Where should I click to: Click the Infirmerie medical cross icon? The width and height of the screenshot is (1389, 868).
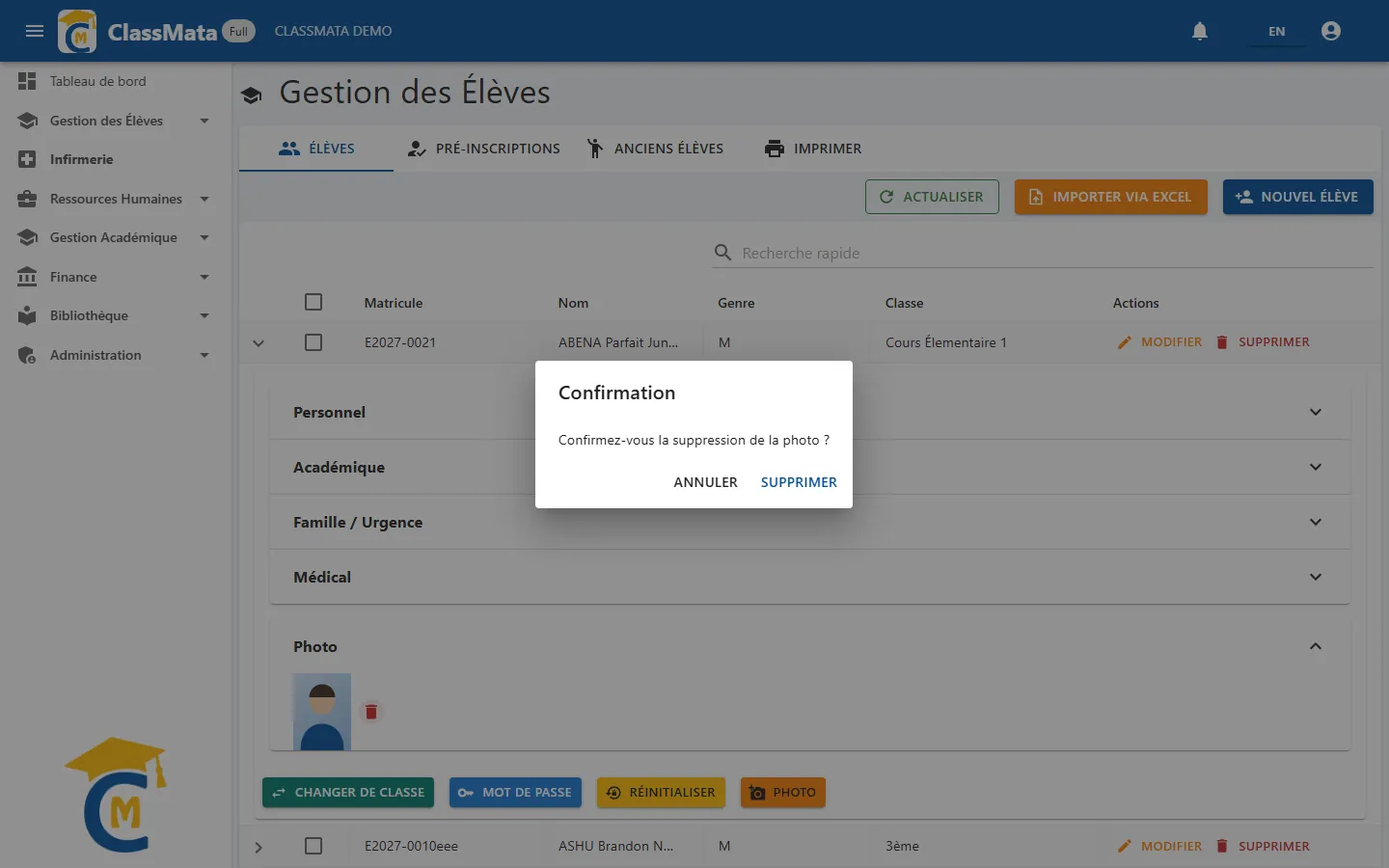pos(27,159)
